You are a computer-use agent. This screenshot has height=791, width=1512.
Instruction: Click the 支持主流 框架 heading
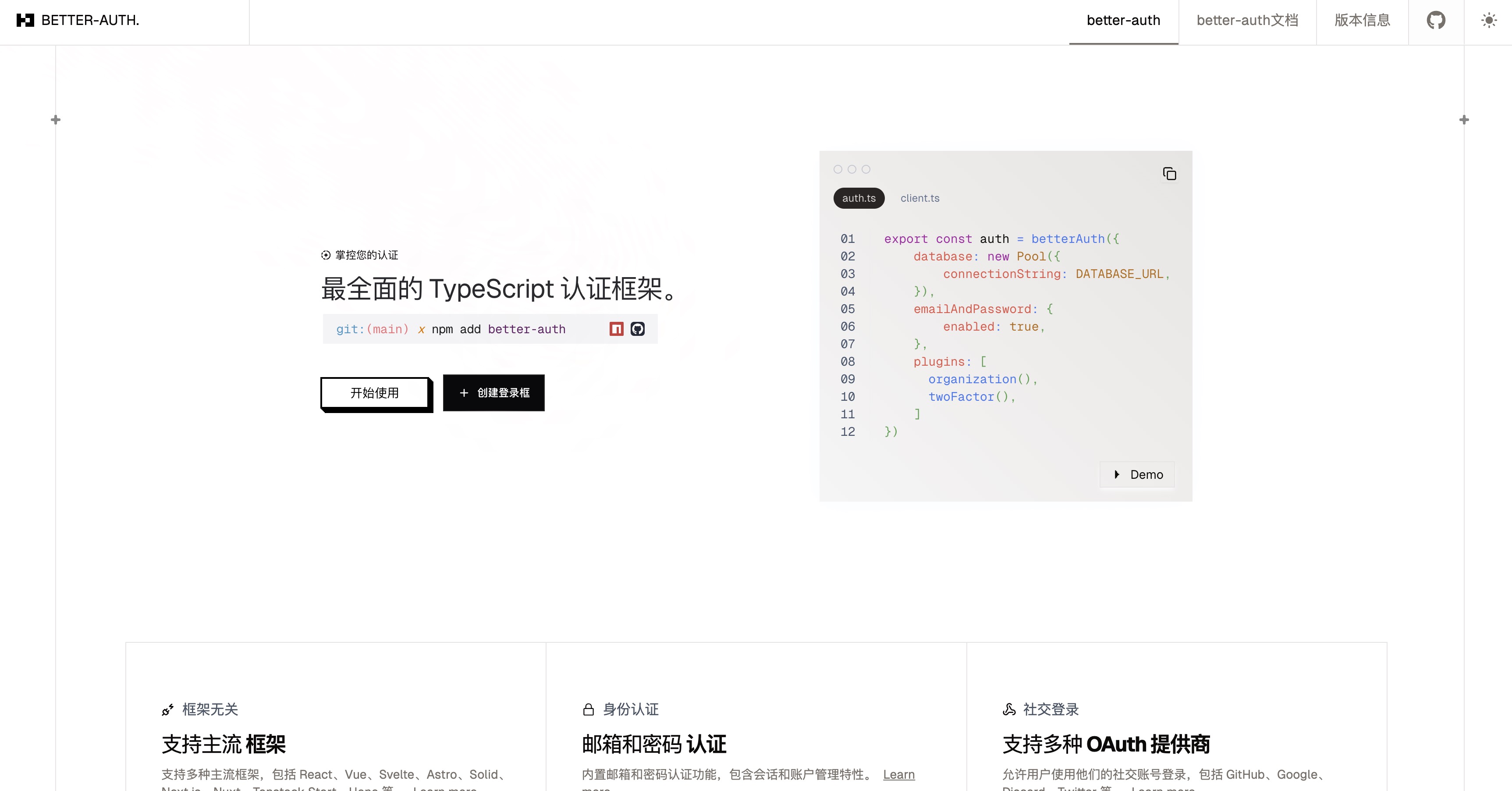[224, 744]
